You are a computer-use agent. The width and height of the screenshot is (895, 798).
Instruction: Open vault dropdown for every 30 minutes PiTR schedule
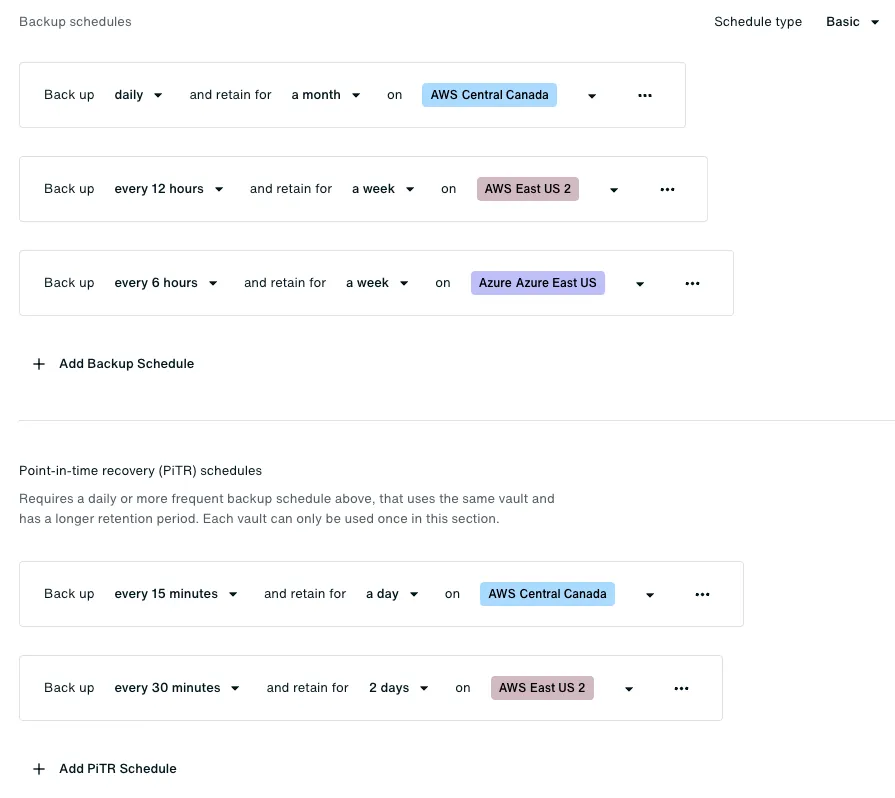[628, 690]
